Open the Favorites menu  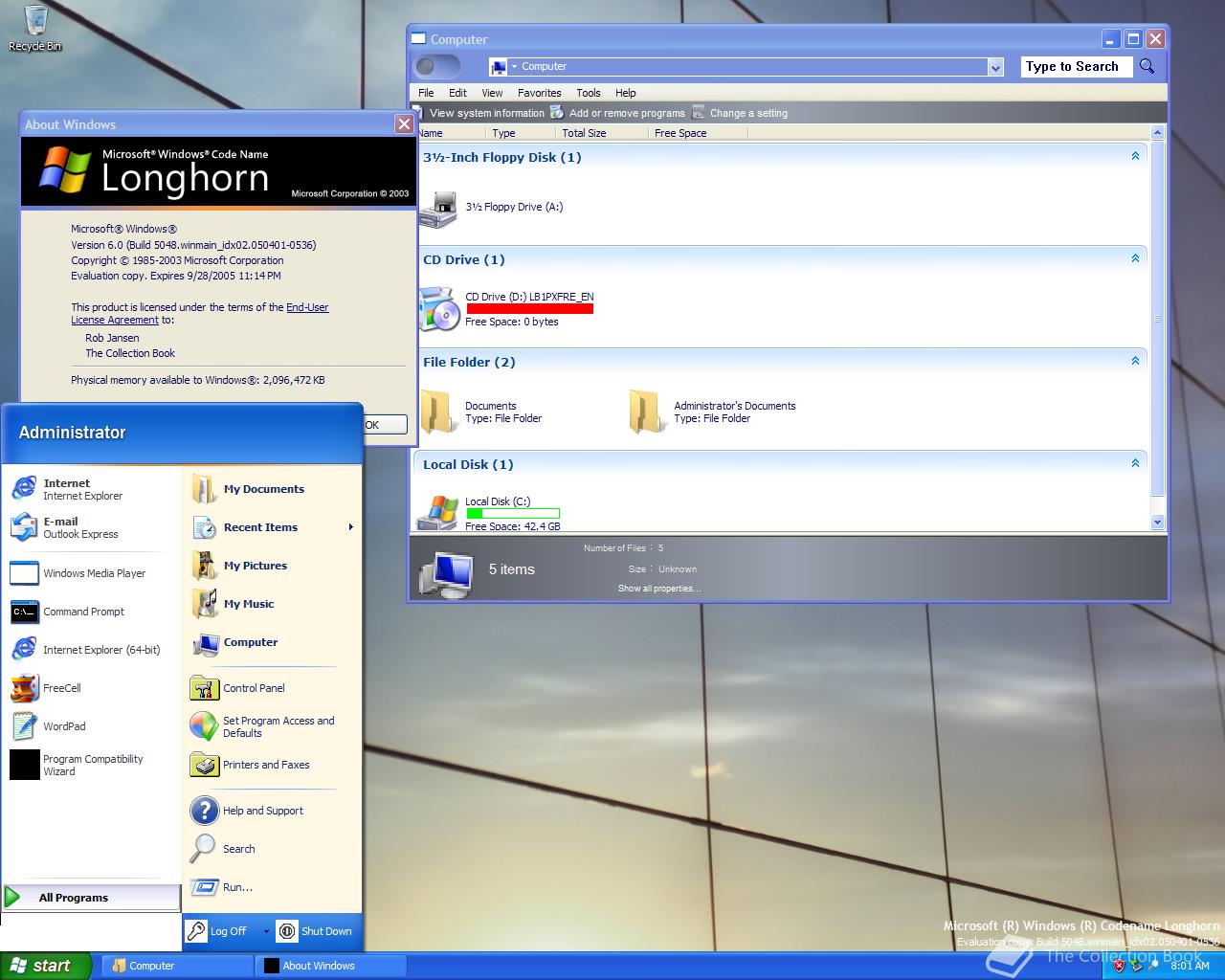540,93
